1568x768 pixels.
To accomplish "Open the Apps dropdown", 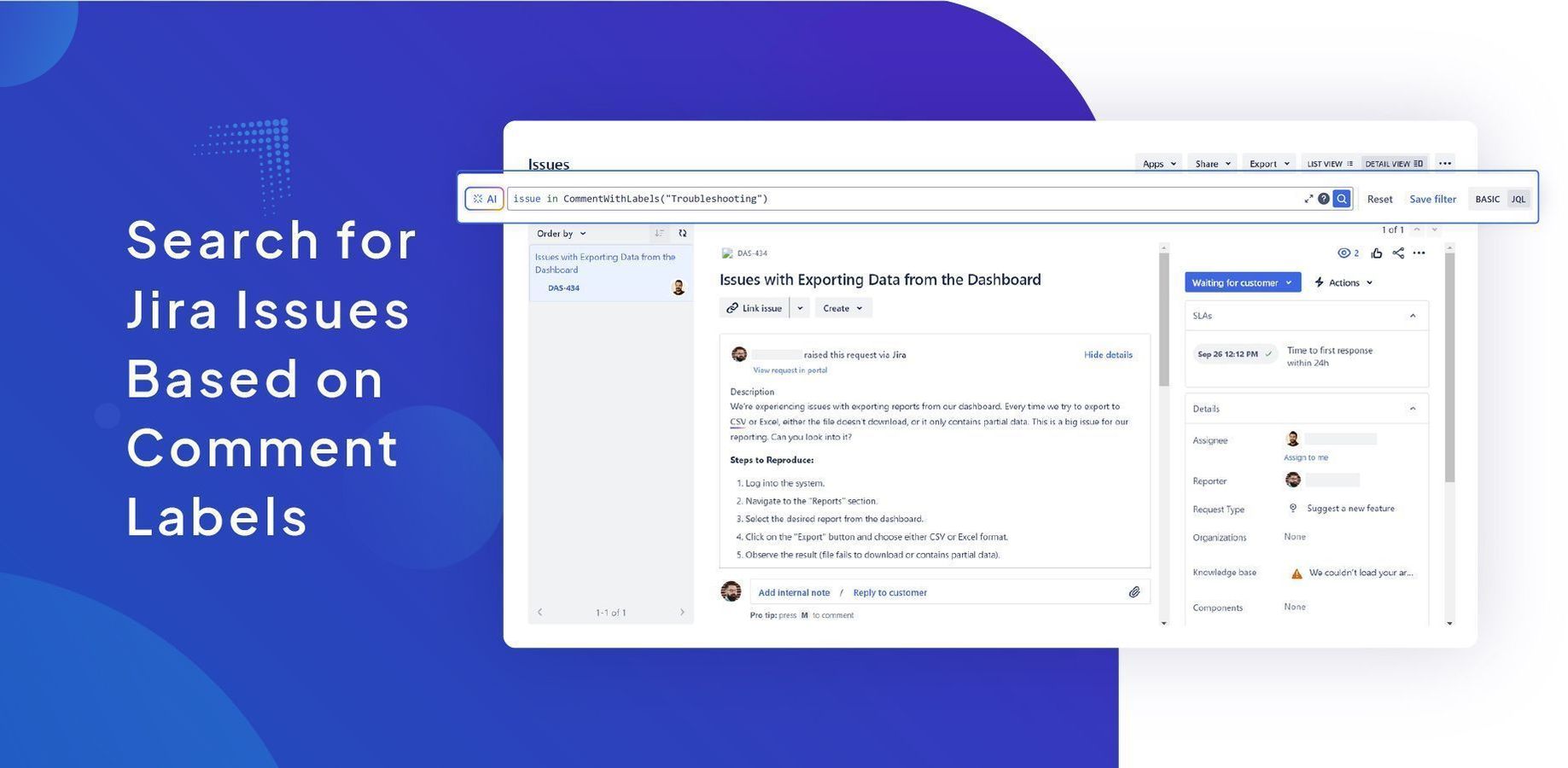I will coord(1159,164).
